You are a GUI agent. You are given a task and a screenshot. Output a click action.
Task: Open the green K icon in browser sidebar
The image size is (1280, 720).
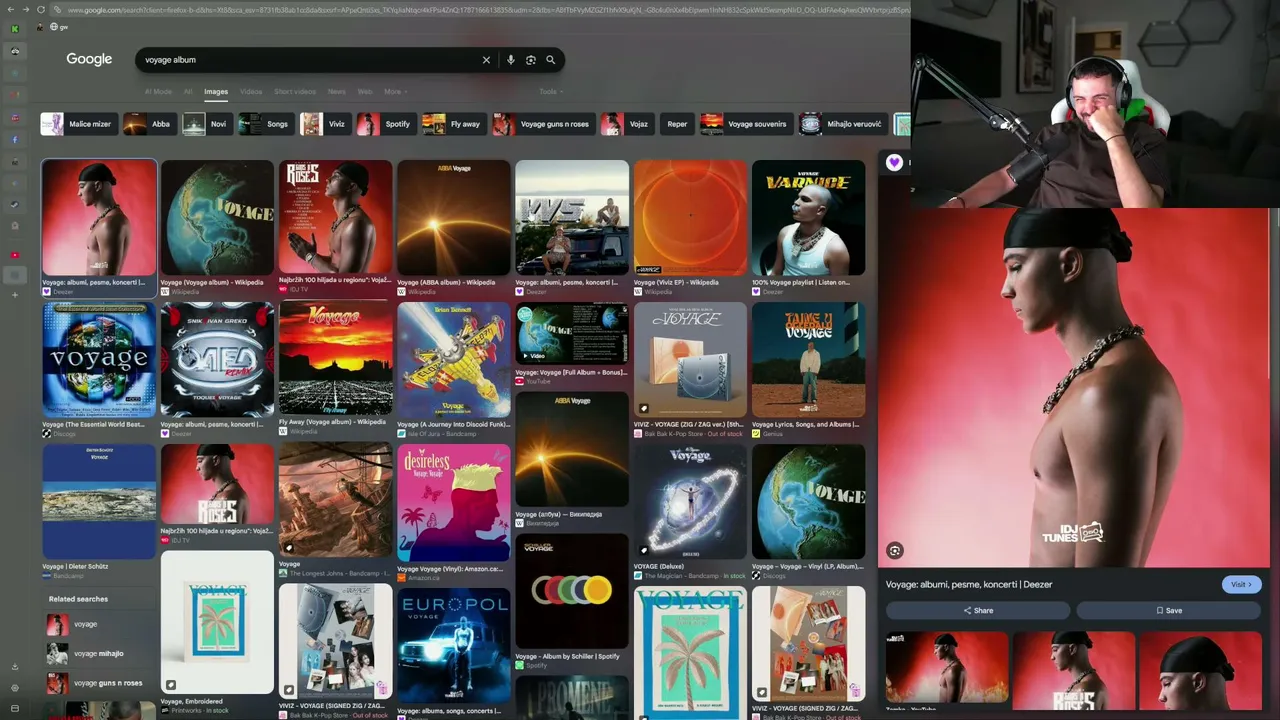[14, 28]
